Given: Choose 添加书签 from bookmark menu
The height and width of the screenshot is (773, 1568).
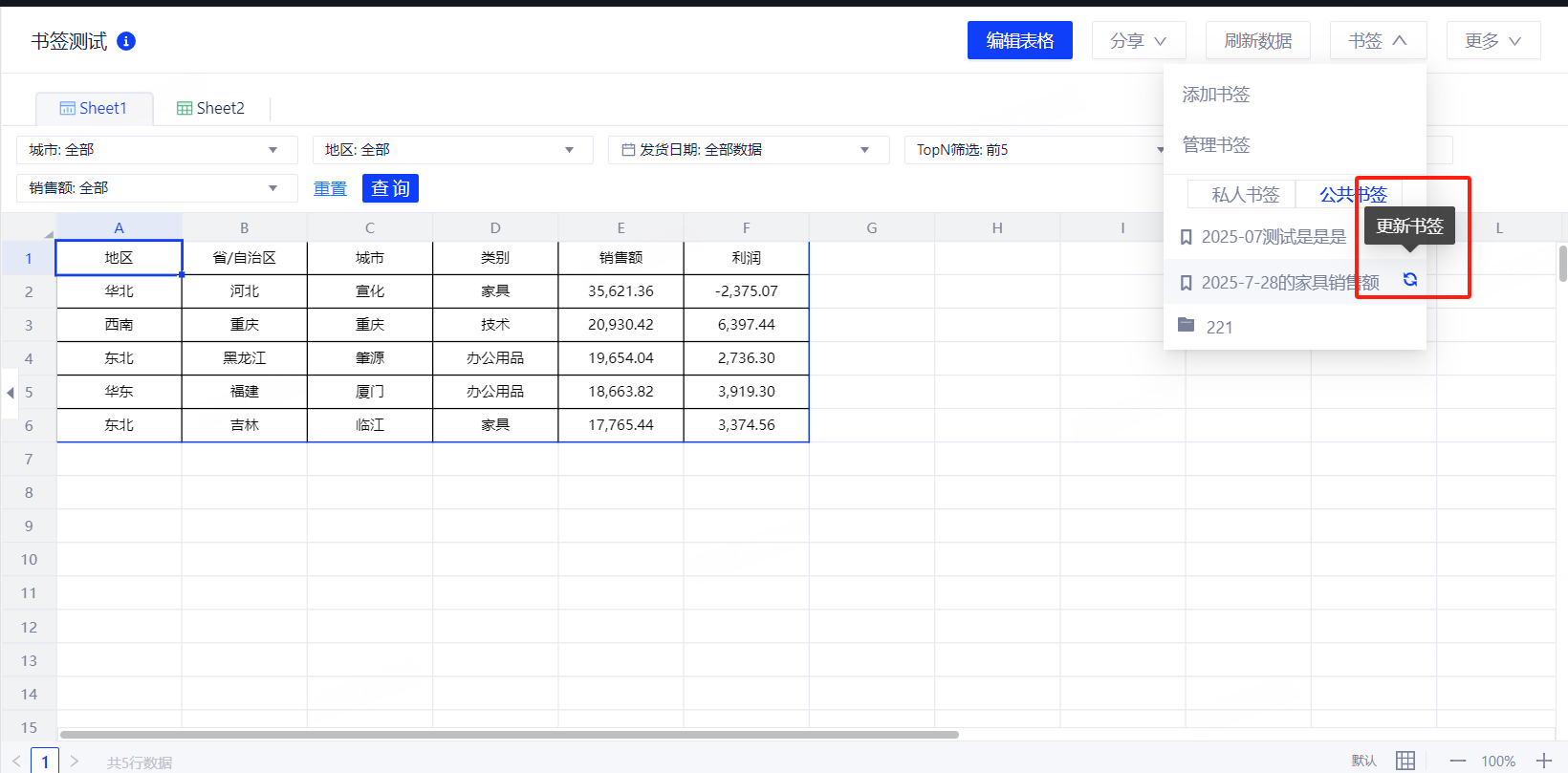Looking at the screenshot, I should click(x=1216, y=95).
